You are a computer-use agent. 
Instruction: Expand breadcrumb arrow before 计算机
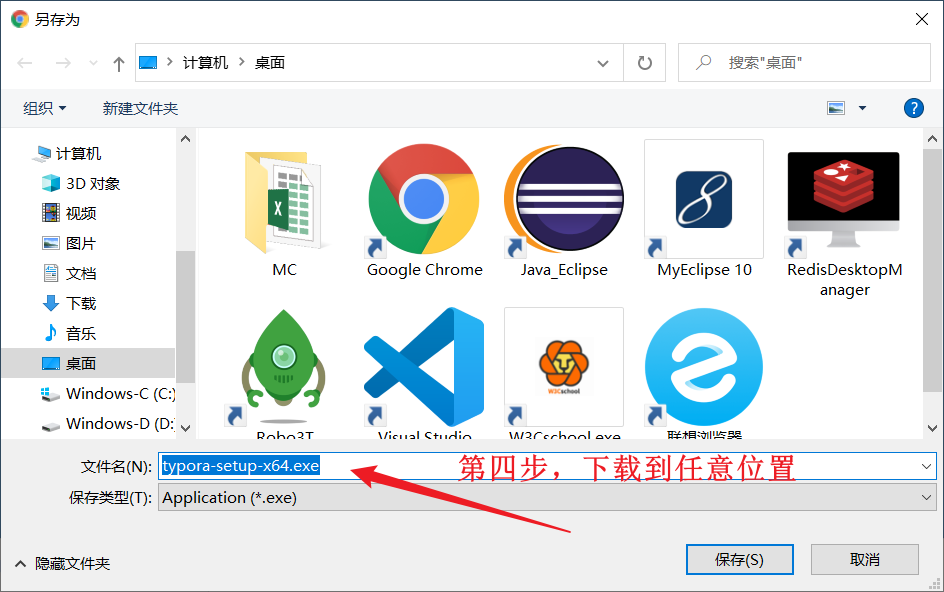pyautogui.click(x=170, y=62)
